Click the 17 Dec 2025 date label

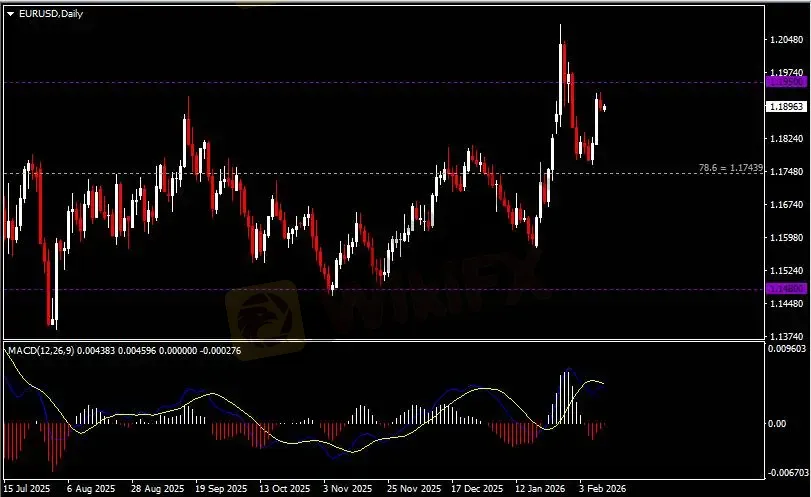pos(477,489)
